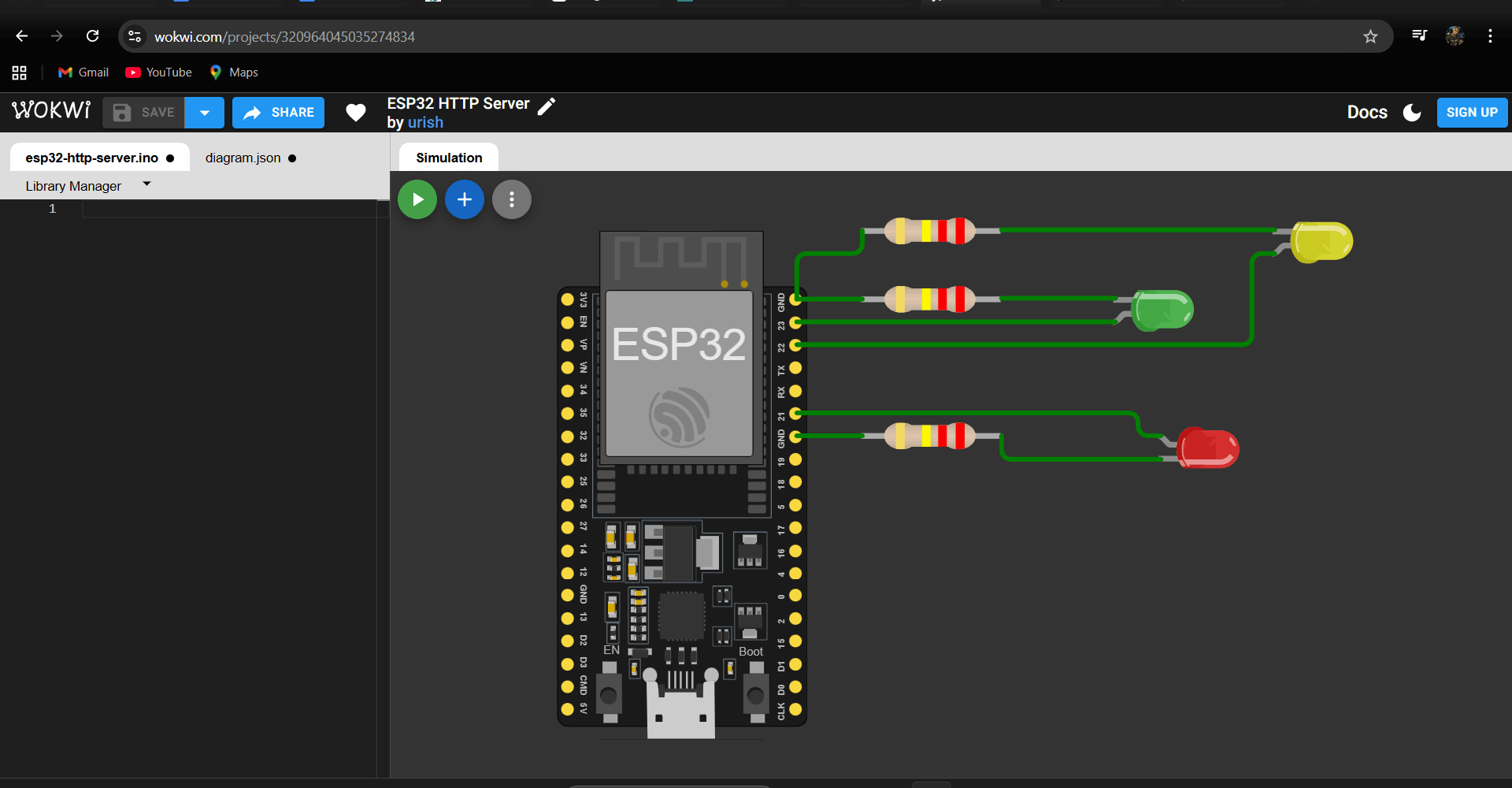This screenshot has height=788, width=1512.
Task: Open the Docs page
Action: (1367, 113)
